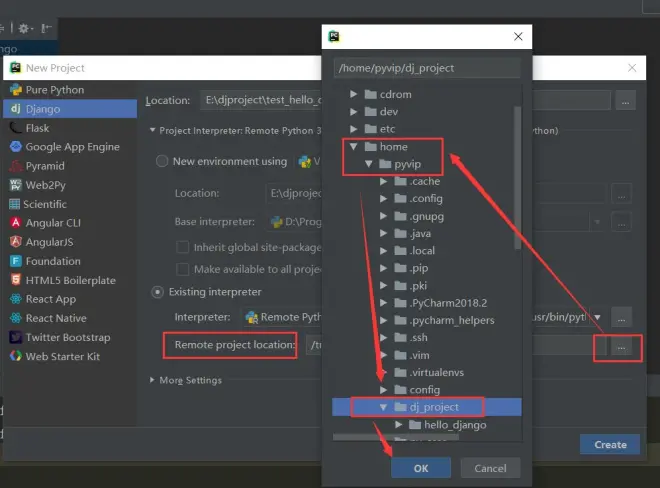Select Foundation project type

point(53,261)
